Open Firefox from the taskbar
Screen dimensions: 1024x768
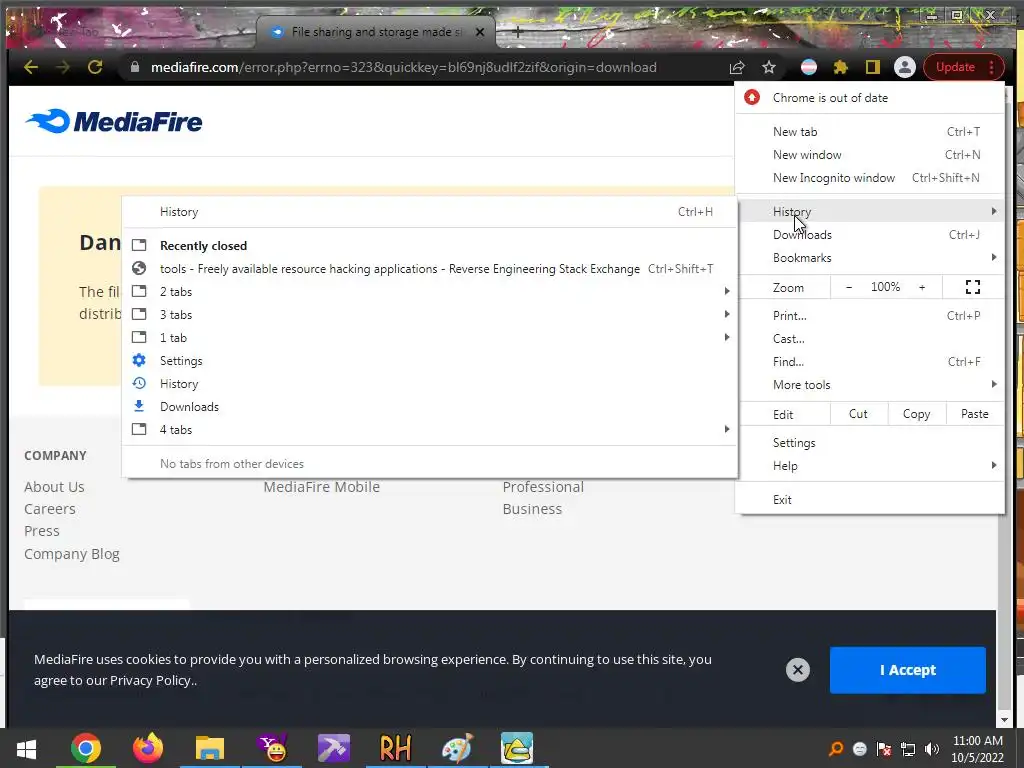tap(148, 748)
